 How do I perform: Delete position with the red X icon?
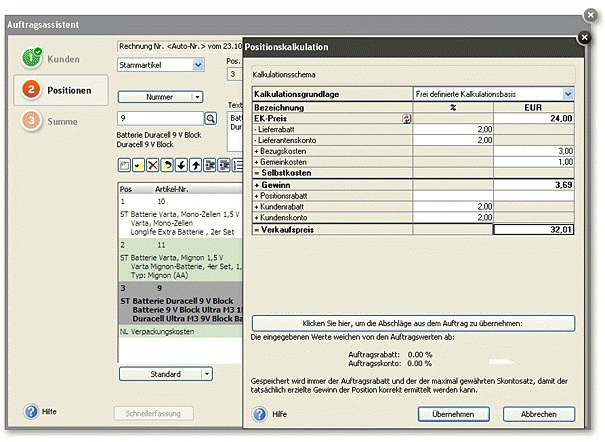tap(153, 165)
